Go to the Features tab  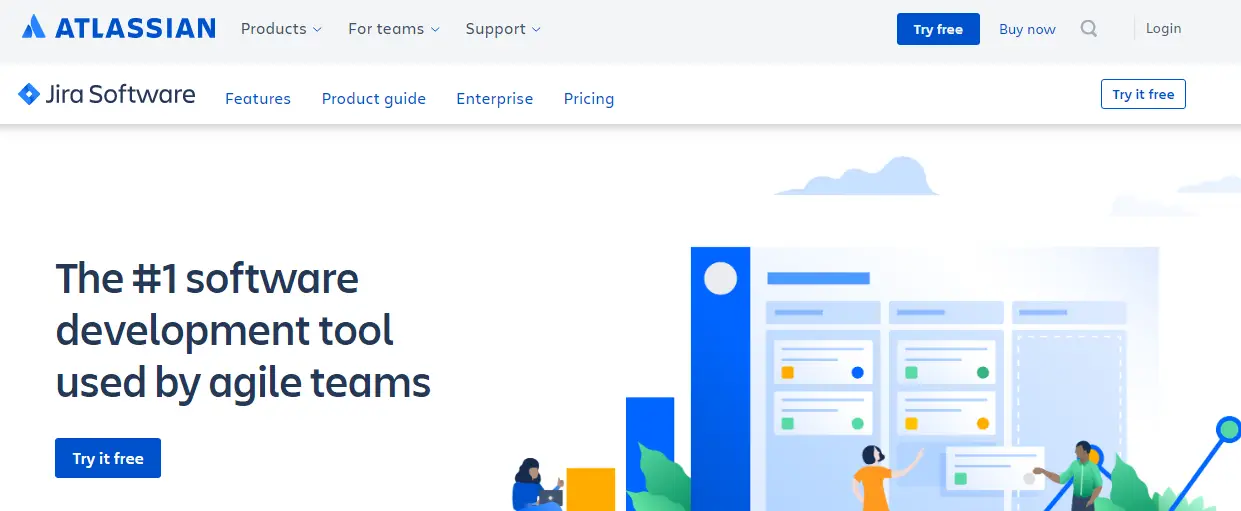click(x=258, y=98)
